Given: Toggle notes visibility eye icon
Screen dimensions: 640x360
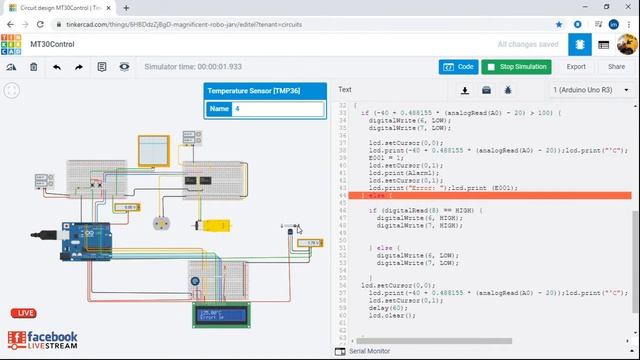Looking at the screenshot, I should coord(124,67).
